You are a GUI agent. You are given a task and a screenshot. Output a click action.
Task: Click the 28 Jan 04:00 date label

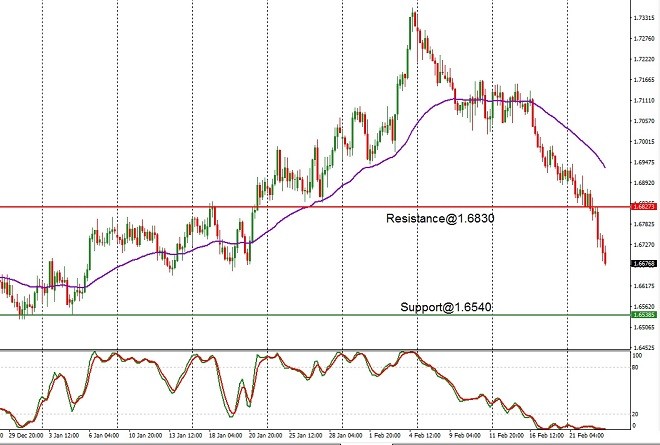point(346,435)
